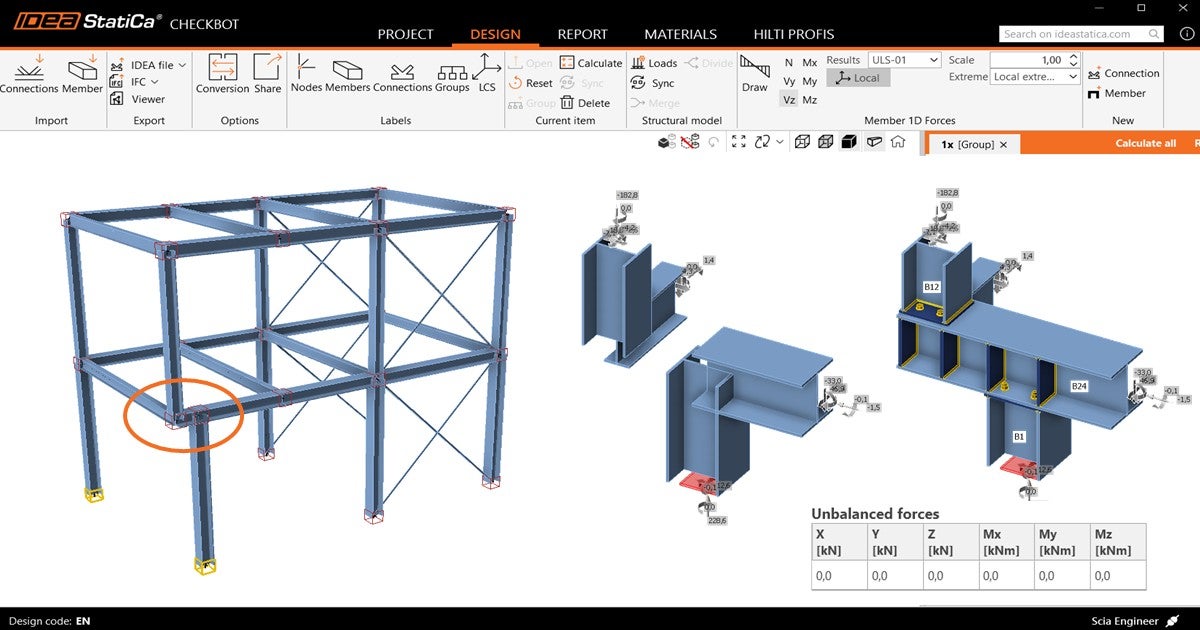Click Calculate in Current item group
Image resolution: width=1200 pixels, height=630 pixels.
tap(591, 63)
